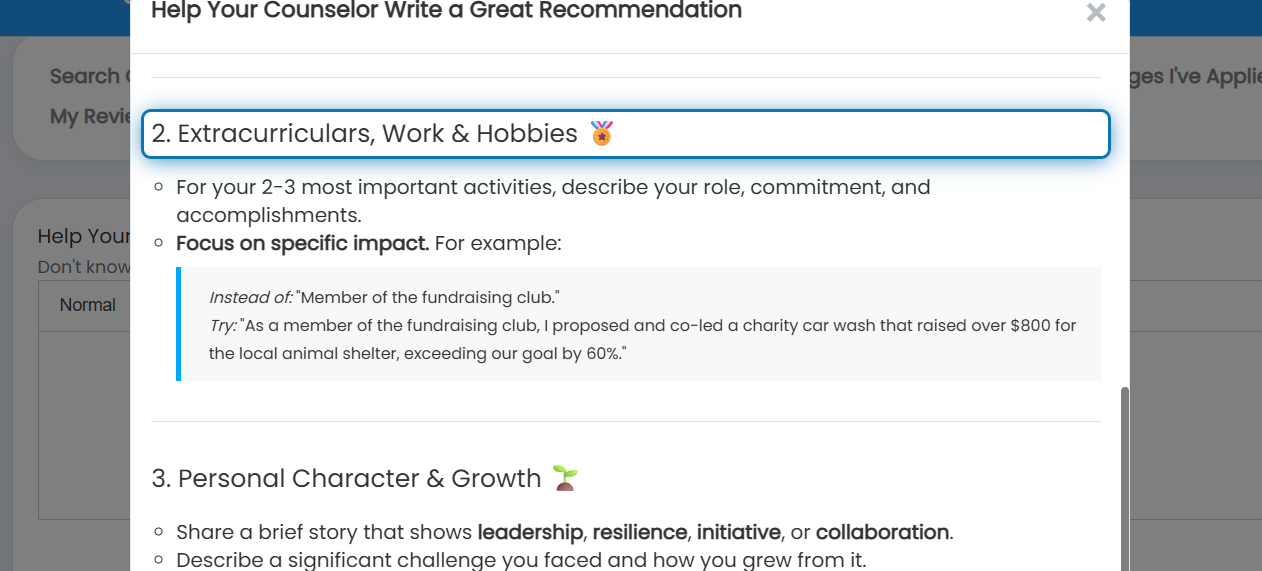
Task: Switch to the Colleges I've Applied tab
Action: point(1196,76)
